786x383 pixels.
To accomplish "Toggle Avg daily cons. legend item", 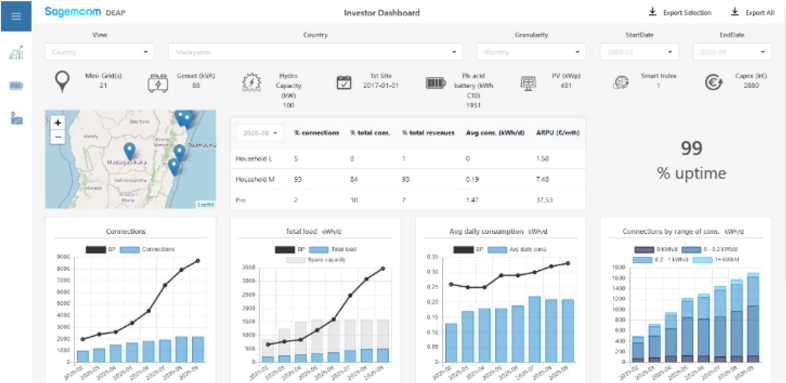I will (517, 249).
